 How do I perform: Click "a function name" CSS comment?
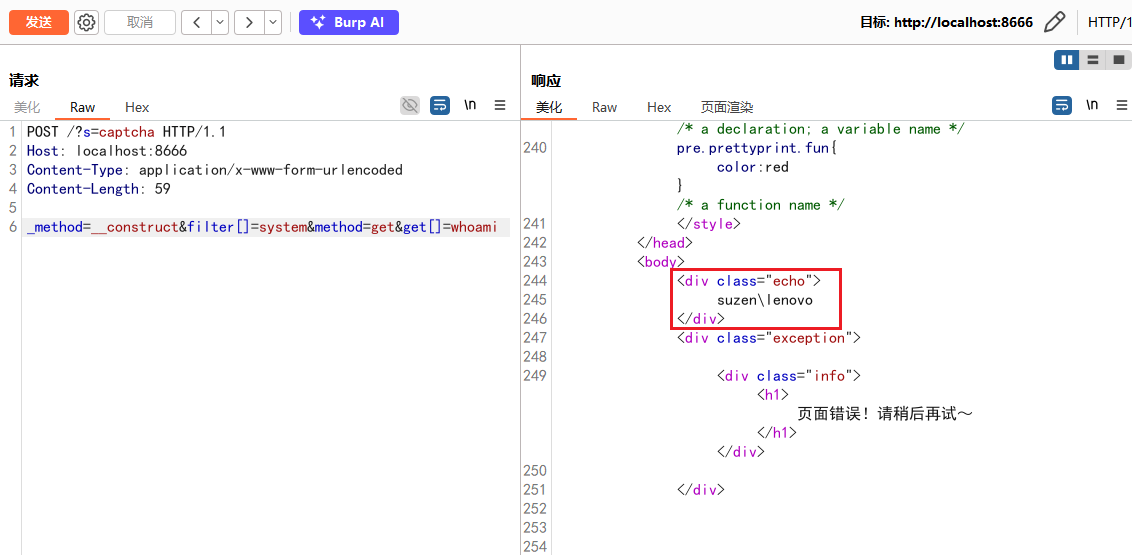[760, 205]
